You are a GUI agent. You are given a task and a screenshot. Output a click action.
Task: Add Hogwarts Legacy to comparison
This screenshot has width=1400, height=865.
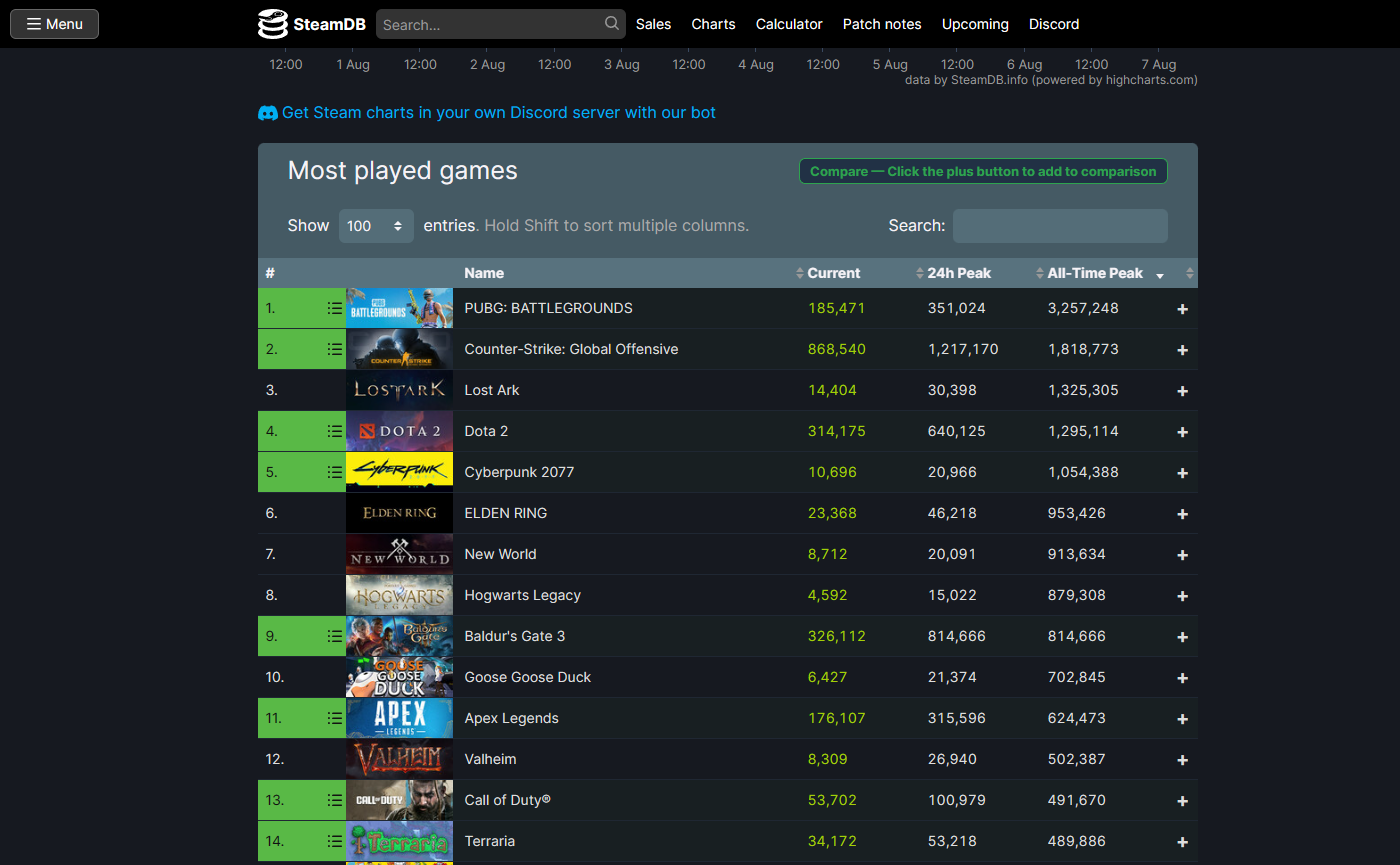tap(1182, 596)
